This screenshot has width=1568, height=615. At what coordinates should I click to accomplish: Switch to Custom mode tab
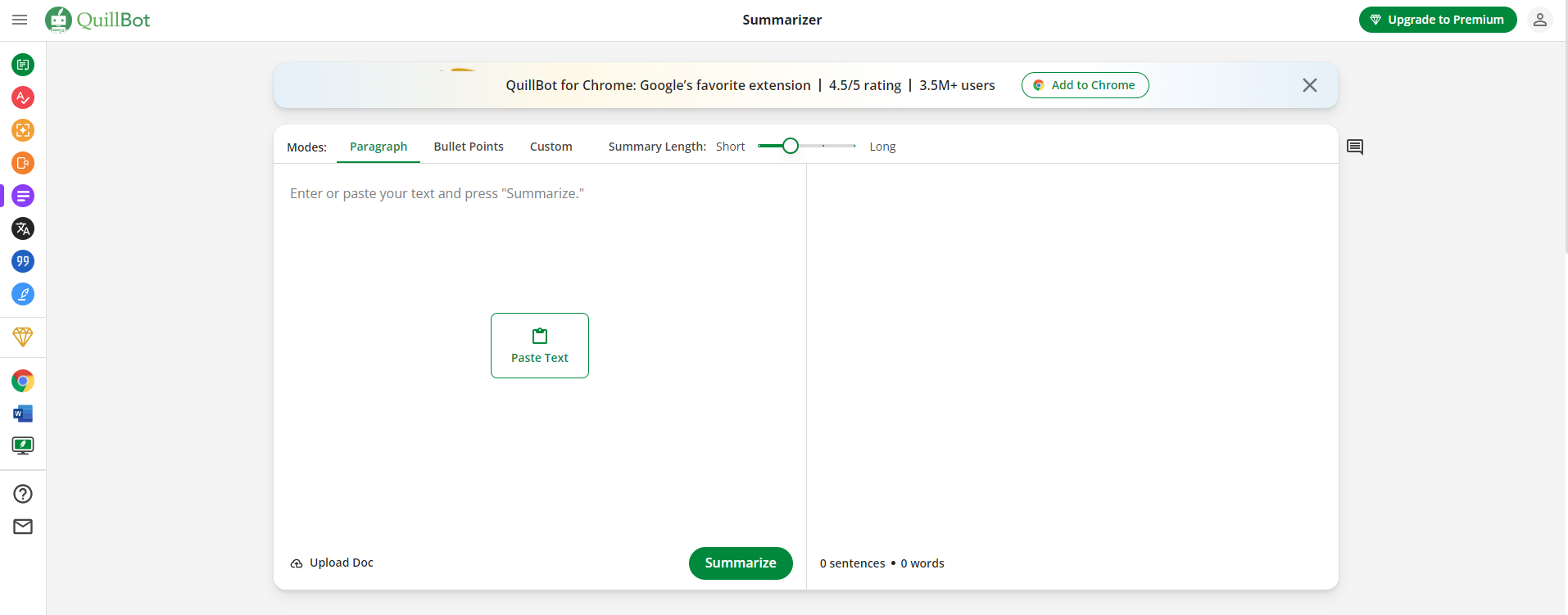551,147
